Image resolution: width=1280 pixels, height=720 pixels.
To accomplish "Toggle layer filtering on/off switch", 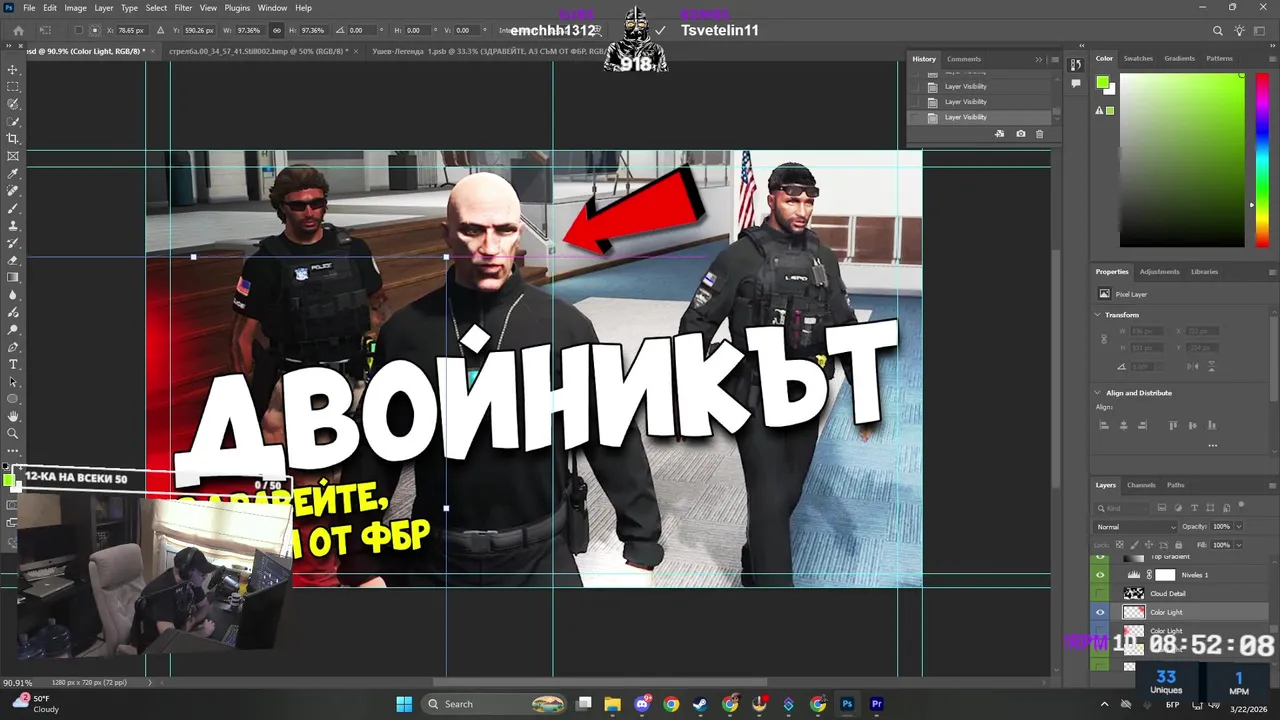I will [1242, 506].
